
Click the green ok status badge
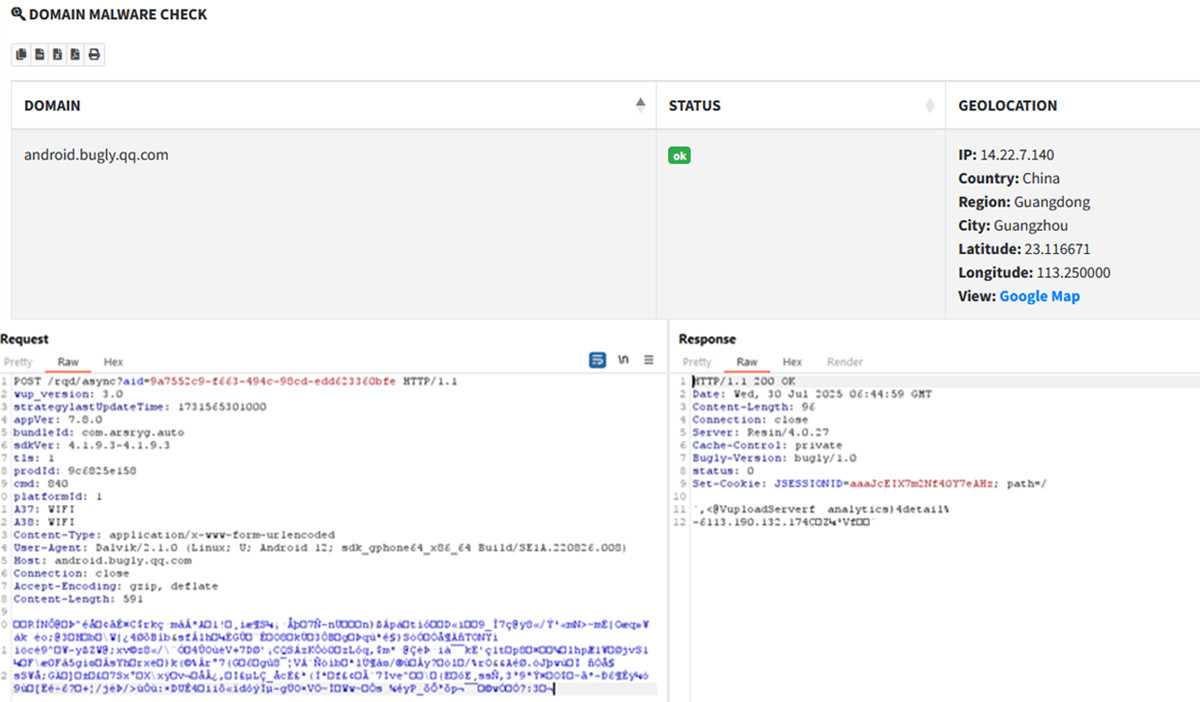680,156
